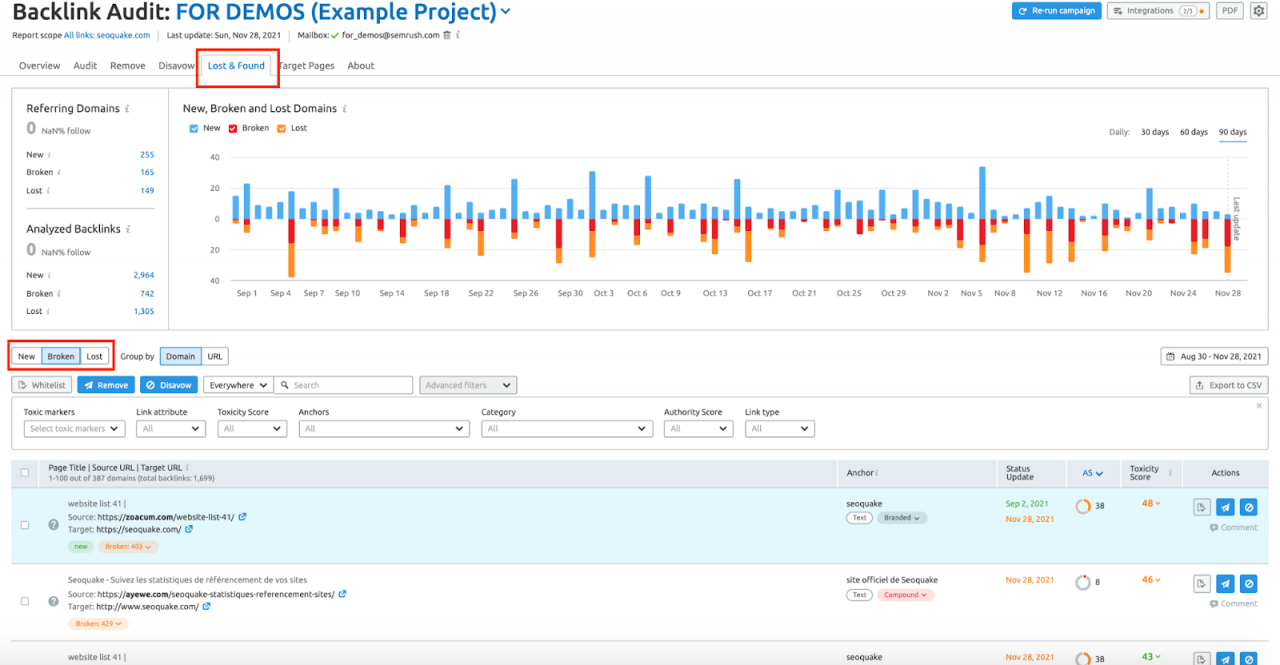The height and width of the screenshot is (665, 1280).
Task: Click the Whitelist button above the table
Action: click(42, 385)
